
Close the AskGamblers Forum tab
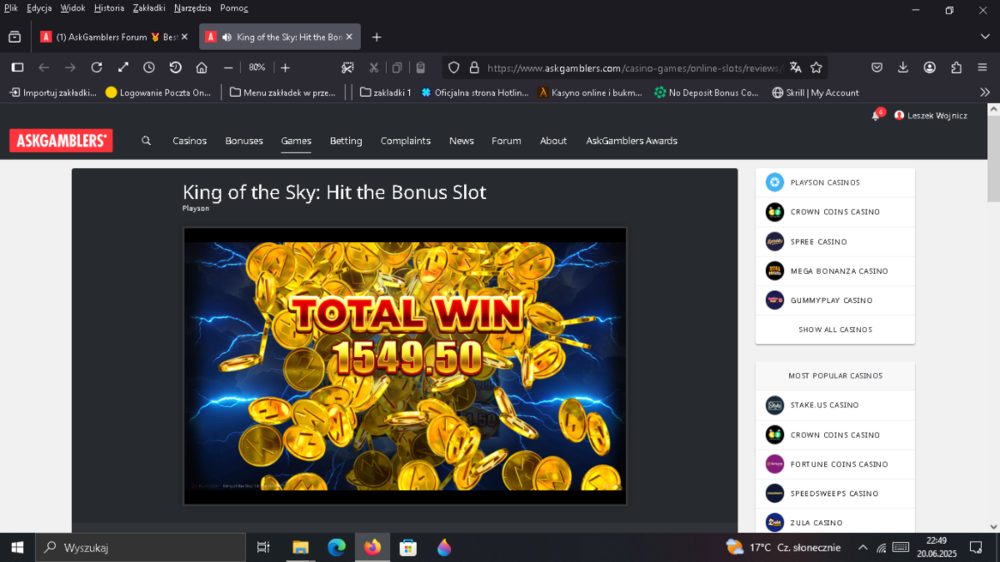click(x=184, y=37)
